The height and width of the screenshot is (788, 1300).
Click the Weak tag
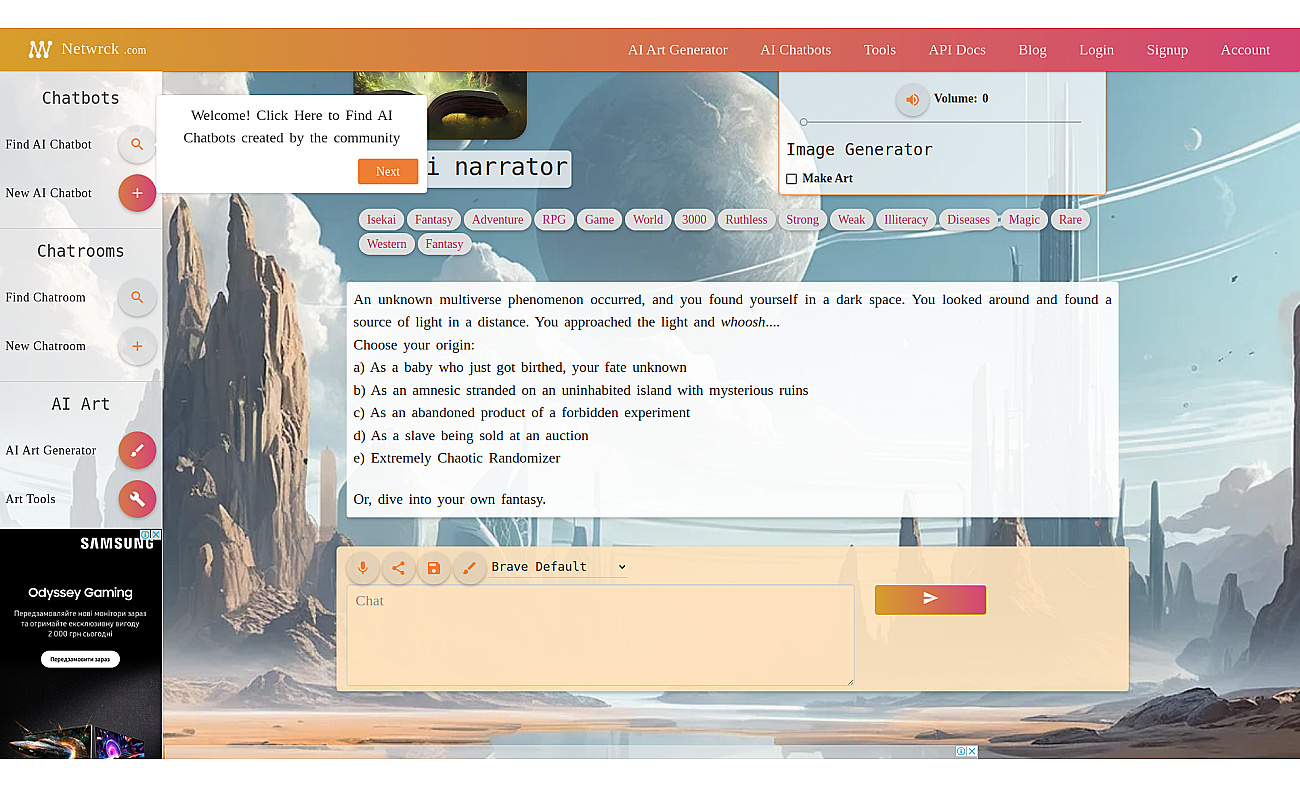(x=852, y=220)
